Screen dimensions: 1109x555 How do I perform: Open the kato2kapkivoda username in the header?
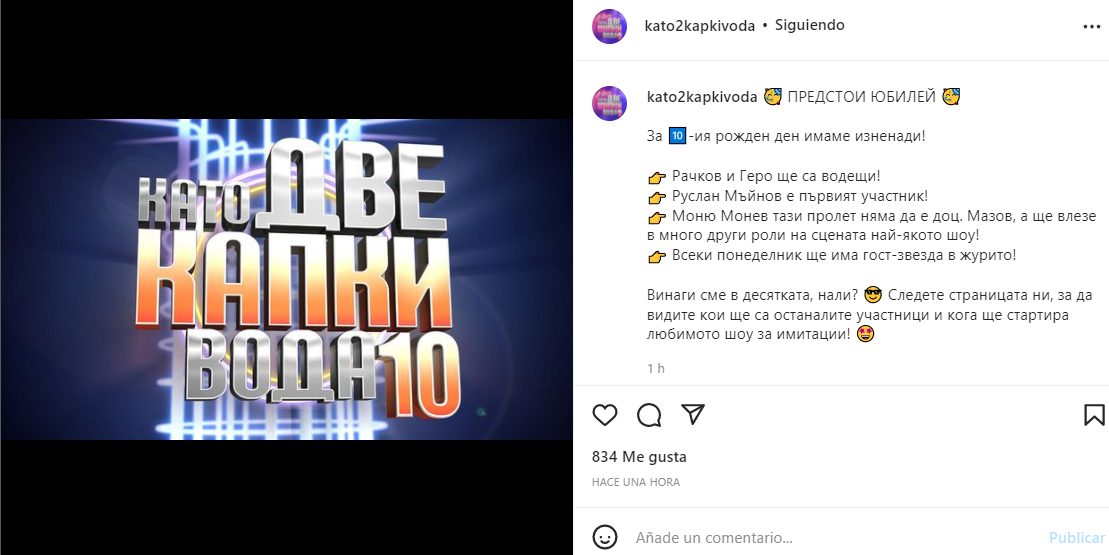point(700,26)
